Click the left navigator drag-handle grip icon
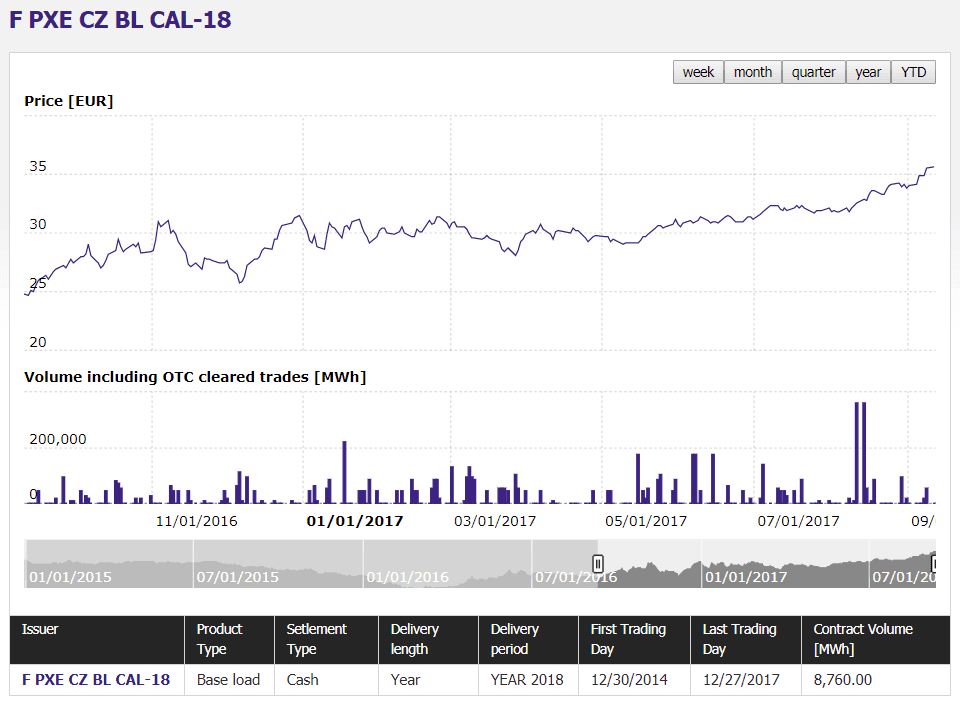The width and height of the screenshot is (960, 706). point(597,564)
